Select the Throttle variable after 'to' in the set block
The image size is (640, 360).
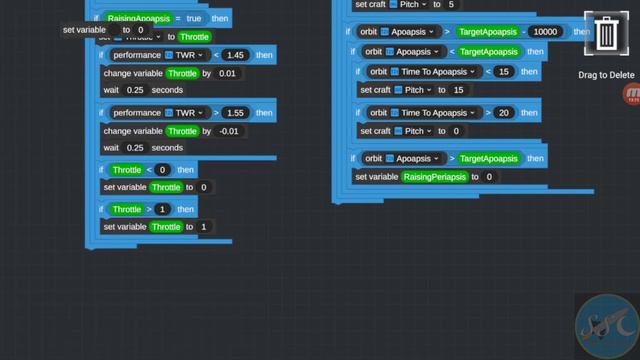point(194,37)
